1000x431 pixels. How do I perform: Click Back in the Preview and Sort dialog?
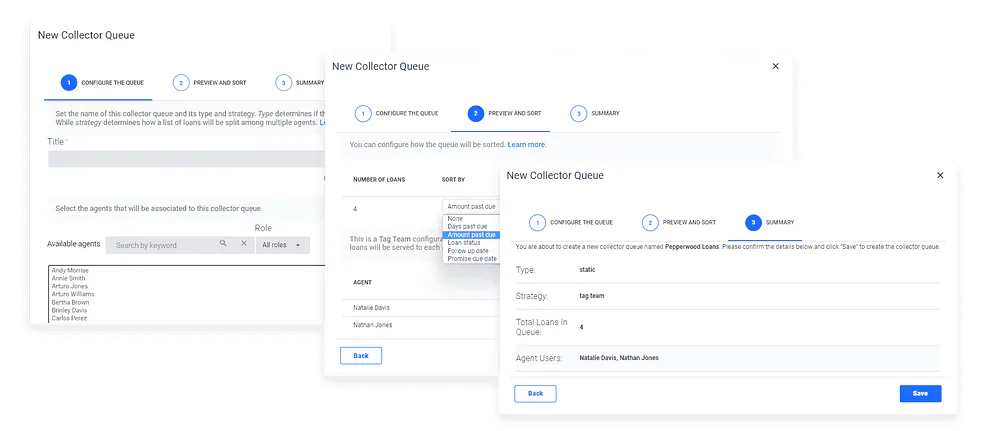tap(361, 356)
